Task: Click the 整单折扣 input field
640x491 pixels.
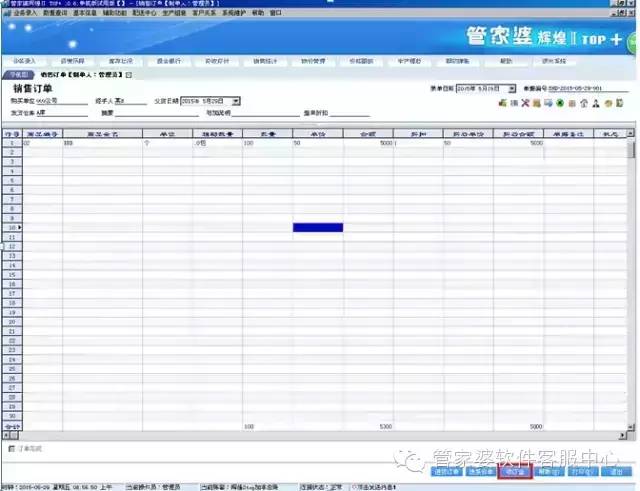Action: (349, 113)
